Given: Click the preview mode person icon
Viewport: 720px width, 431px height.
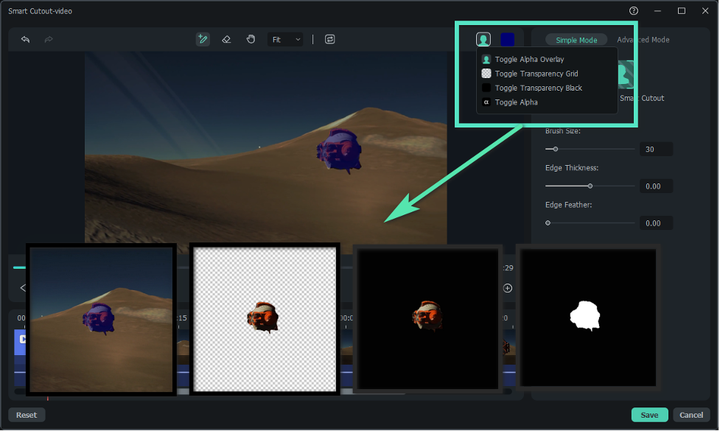Looking at the screenshot, I should [483, 40].
